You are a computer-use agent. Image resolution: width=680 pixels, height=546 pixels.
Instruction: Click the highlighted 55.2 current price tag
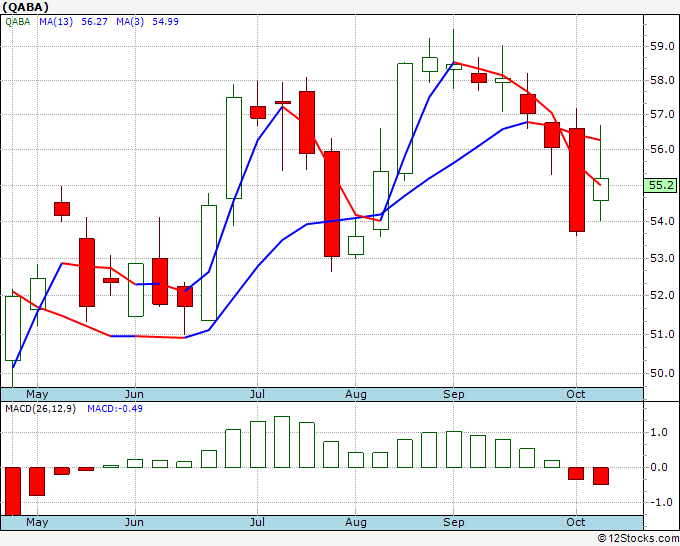(x=660, y=186)
